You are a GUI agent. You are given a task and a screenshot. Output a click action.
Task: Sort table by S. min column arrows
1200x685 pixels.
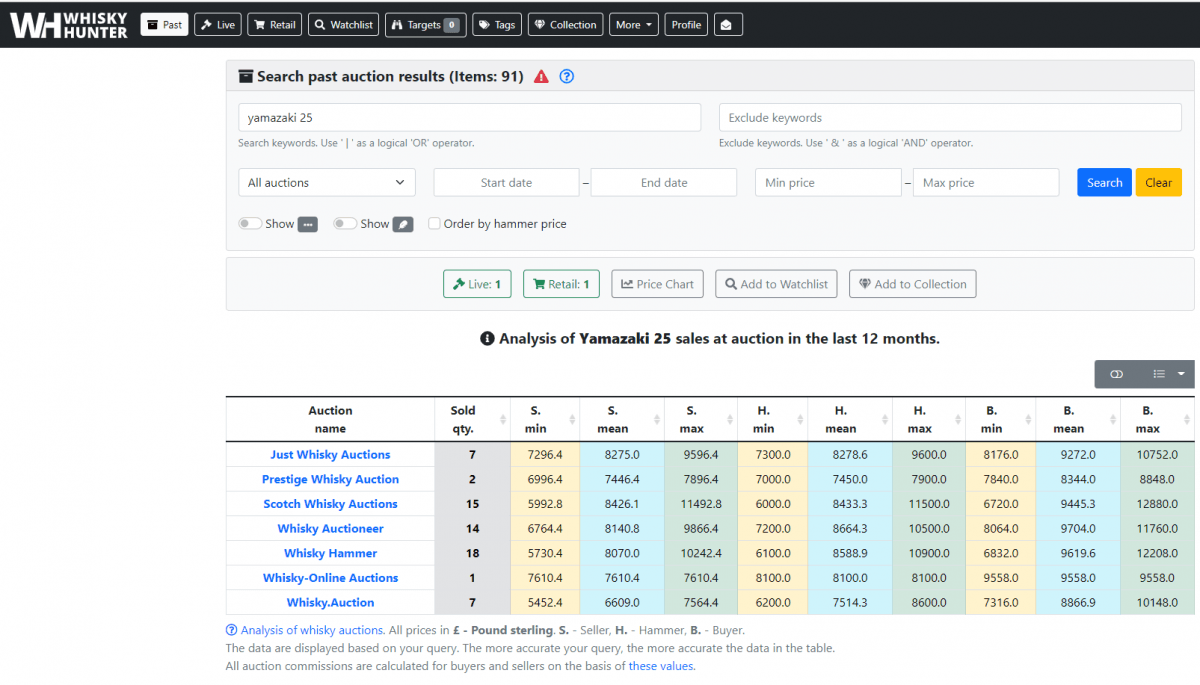(573, 419)
